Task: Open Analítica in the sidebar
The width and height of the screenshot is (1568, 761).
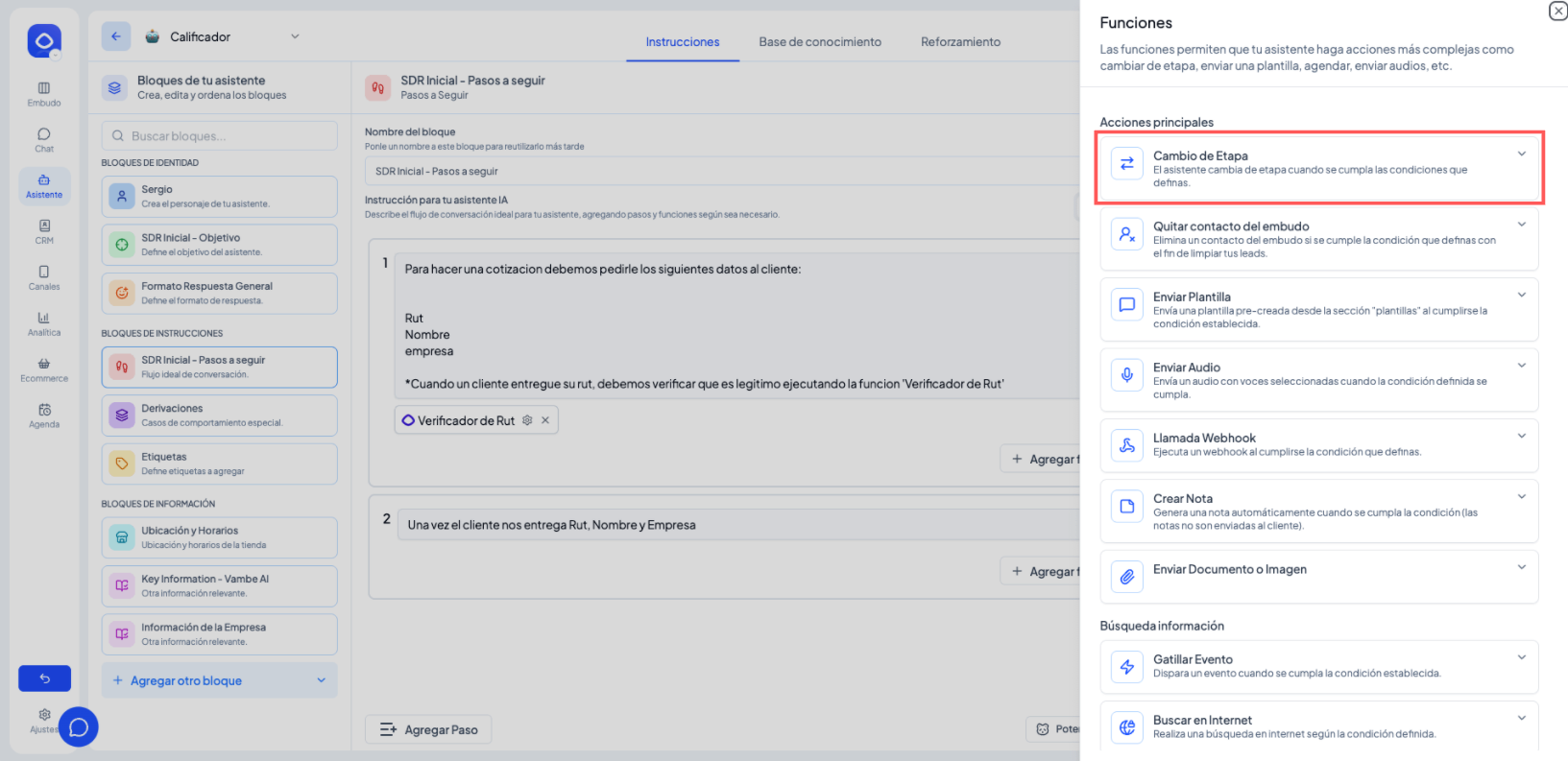Action: pyautogui.click(x=44, y=323)
